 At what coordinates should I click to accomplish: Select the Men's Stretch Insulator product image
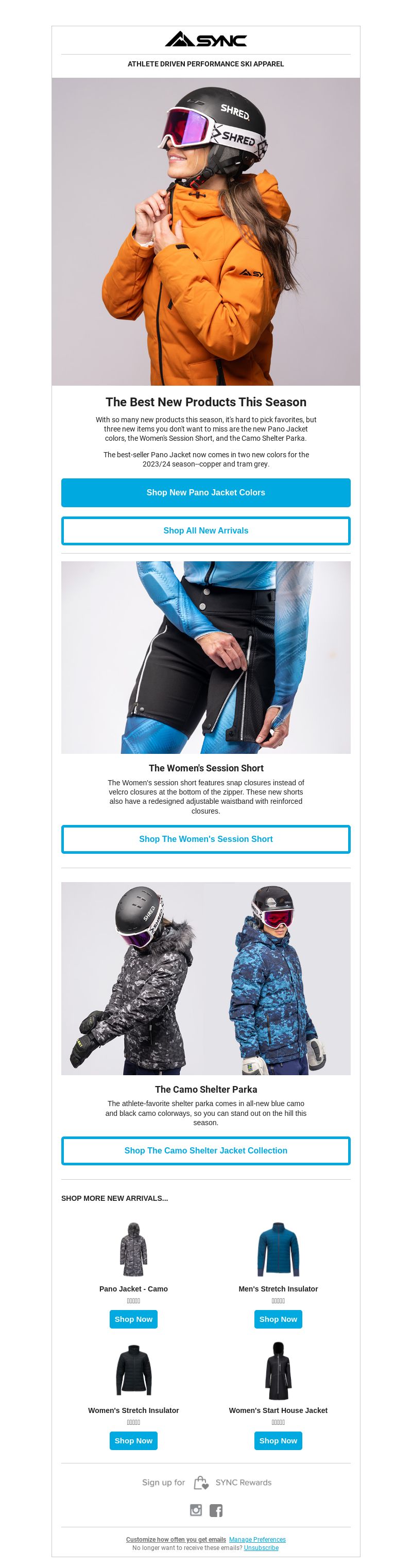(x=278, y=1248)
